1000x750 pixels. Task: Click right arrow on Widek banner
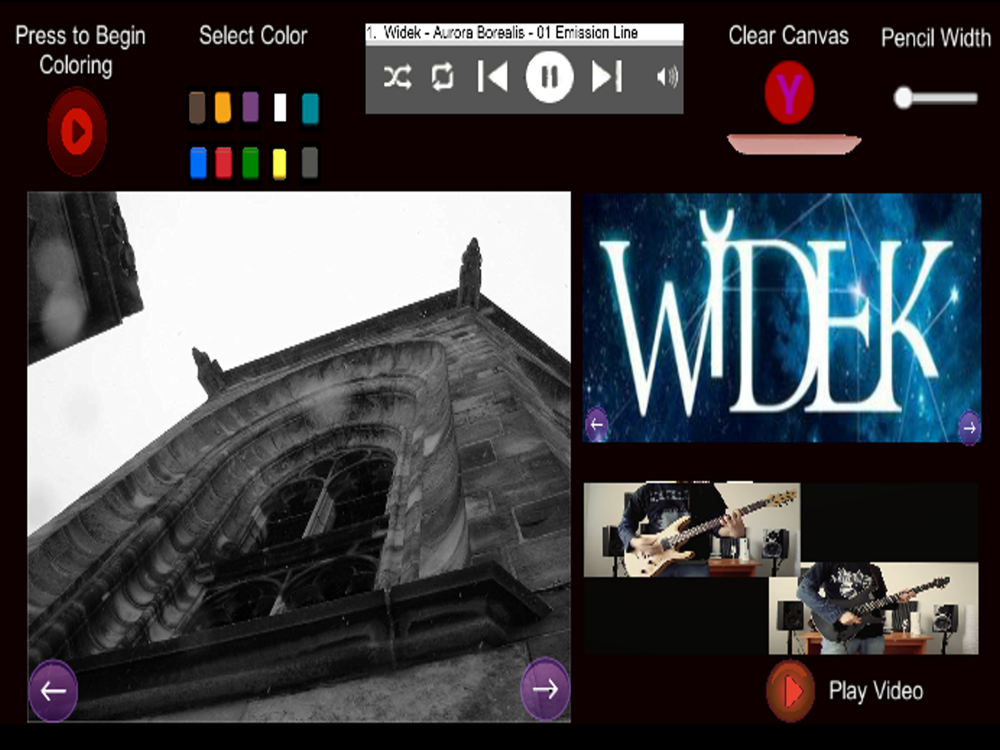tap(968, 428)
